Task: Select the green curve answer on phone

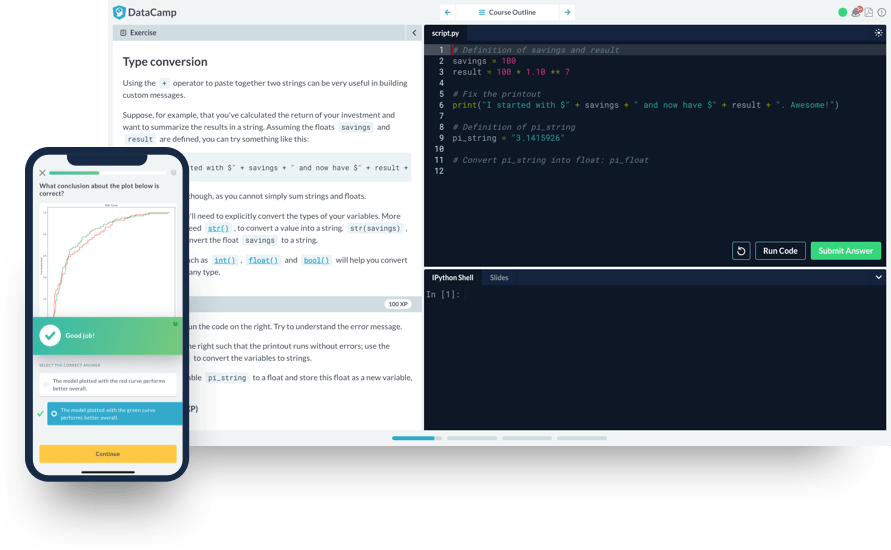Action: (115, 414)
